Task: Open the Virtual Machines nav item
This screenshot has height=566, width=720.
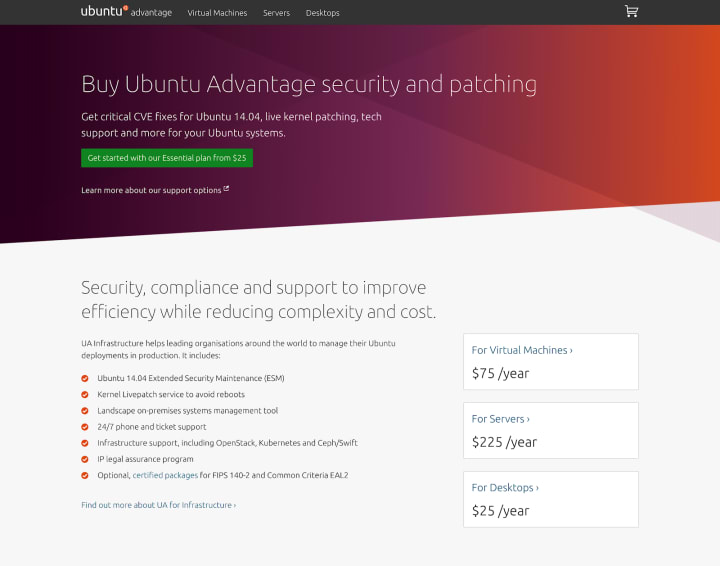Action: point(217,13)
